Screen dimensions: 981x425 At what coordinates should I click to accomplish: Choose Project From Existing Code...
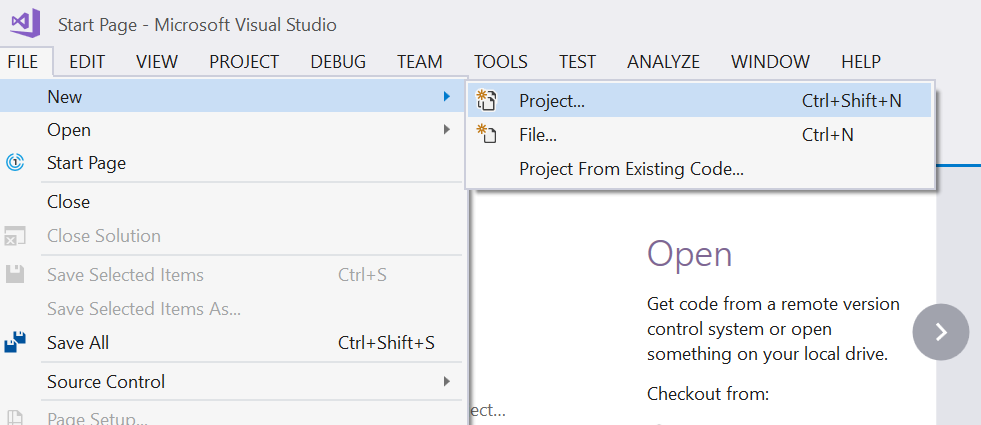[699, 168]
